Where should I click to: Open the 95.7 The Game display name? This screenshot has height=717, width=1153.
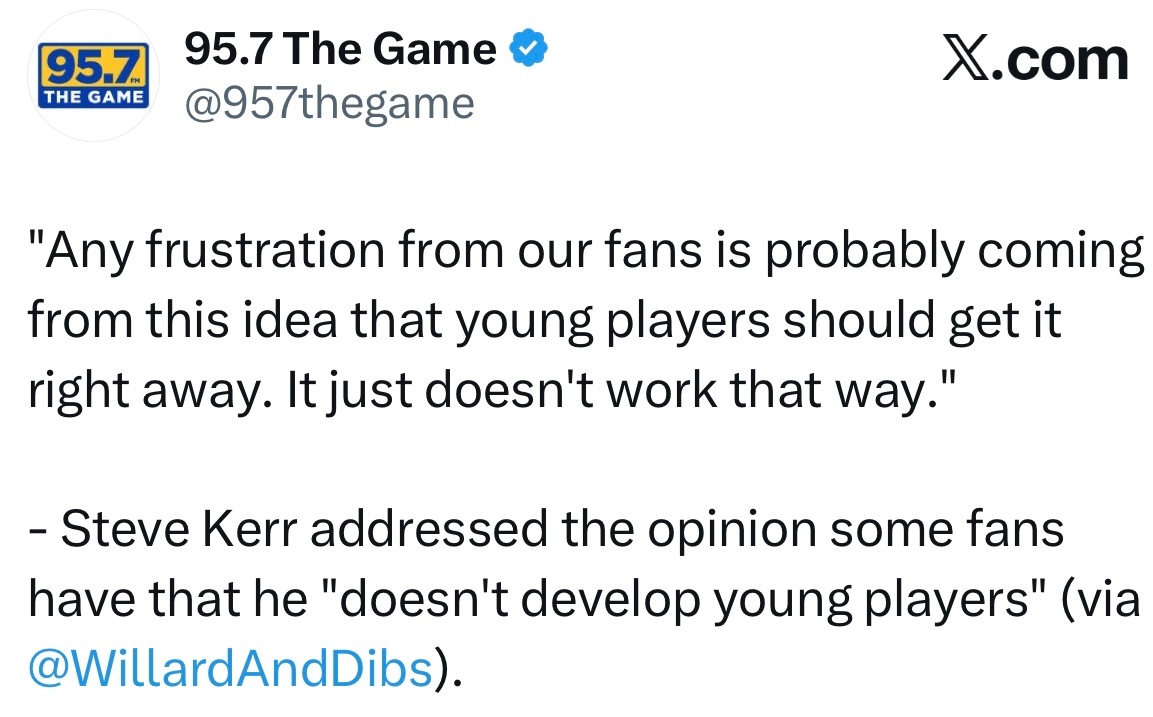[340, 50]
